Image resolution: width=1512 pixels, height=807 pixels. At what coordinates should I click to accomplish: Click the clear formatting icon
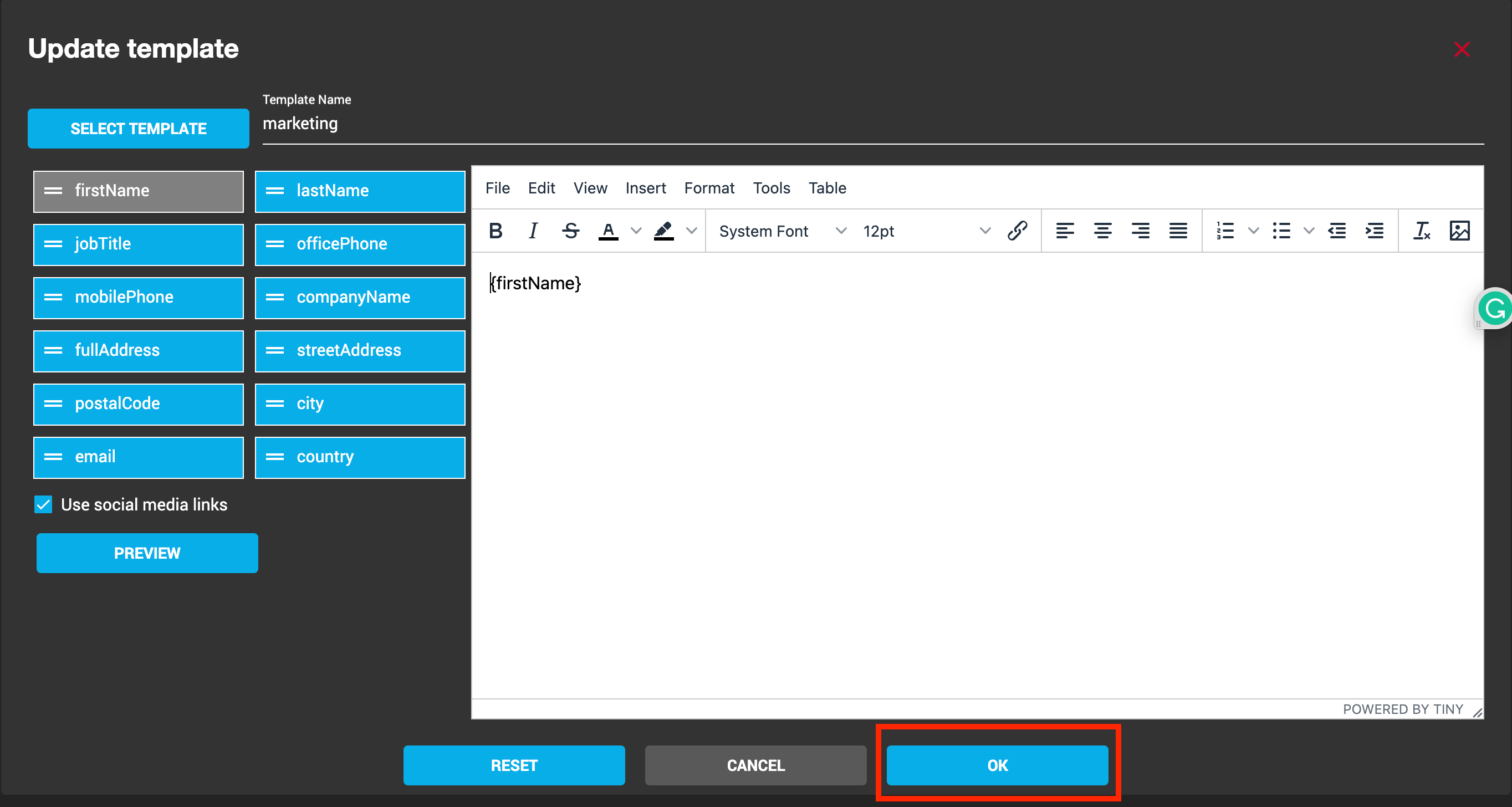tap(1422, 231)
